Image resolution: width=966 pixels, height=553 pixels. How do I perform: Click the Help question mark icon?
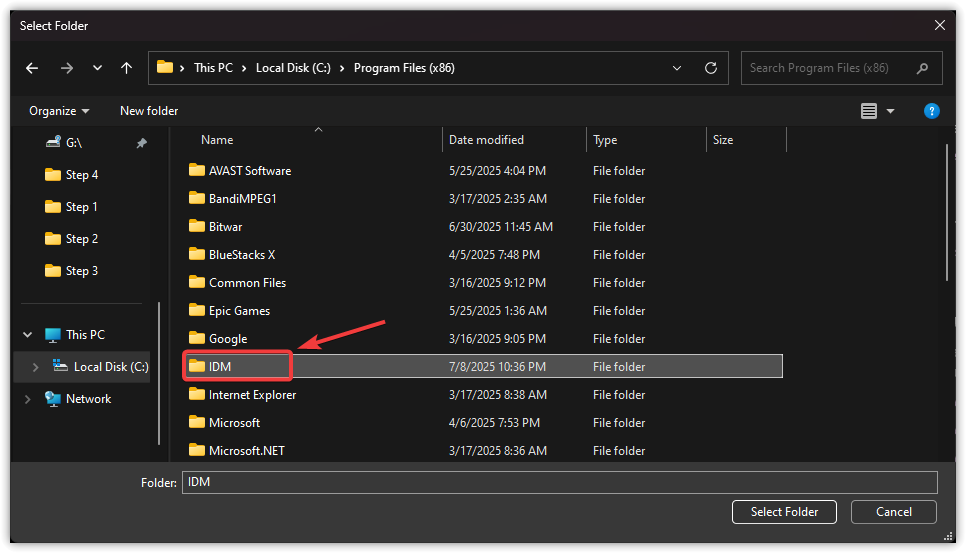coord(931,111)
